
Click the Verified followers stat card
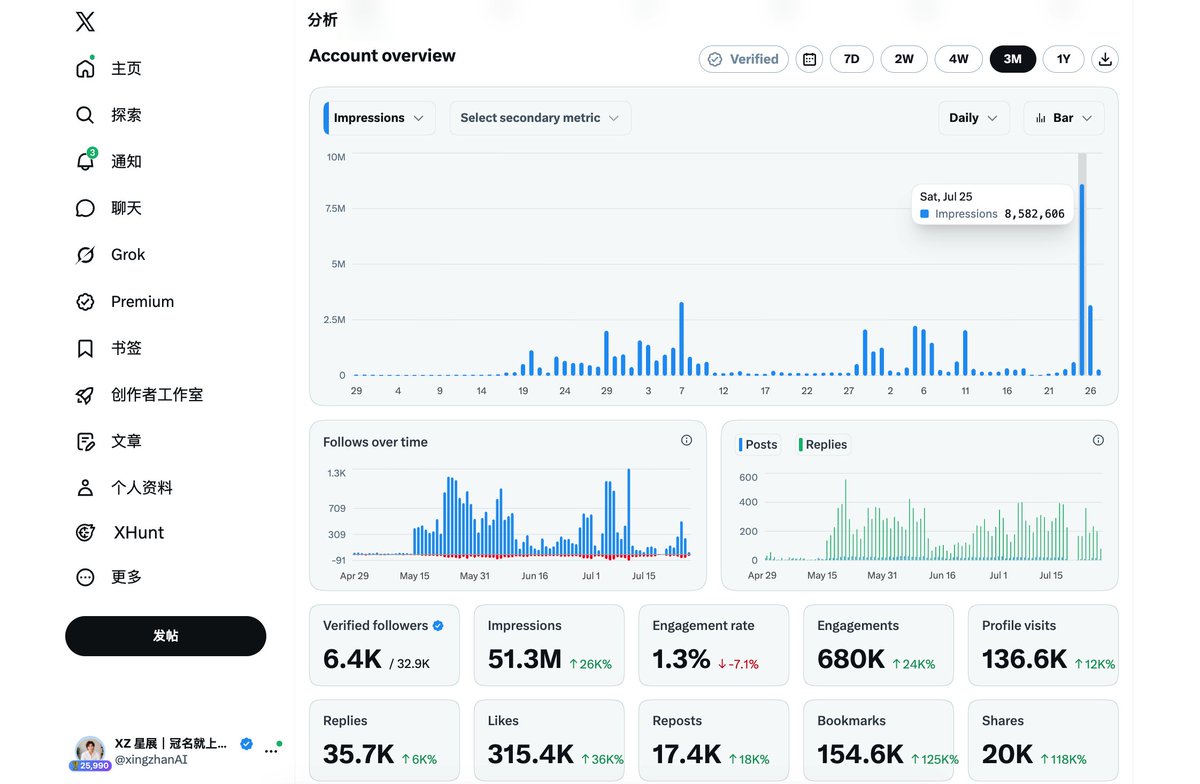click(384, 645)
